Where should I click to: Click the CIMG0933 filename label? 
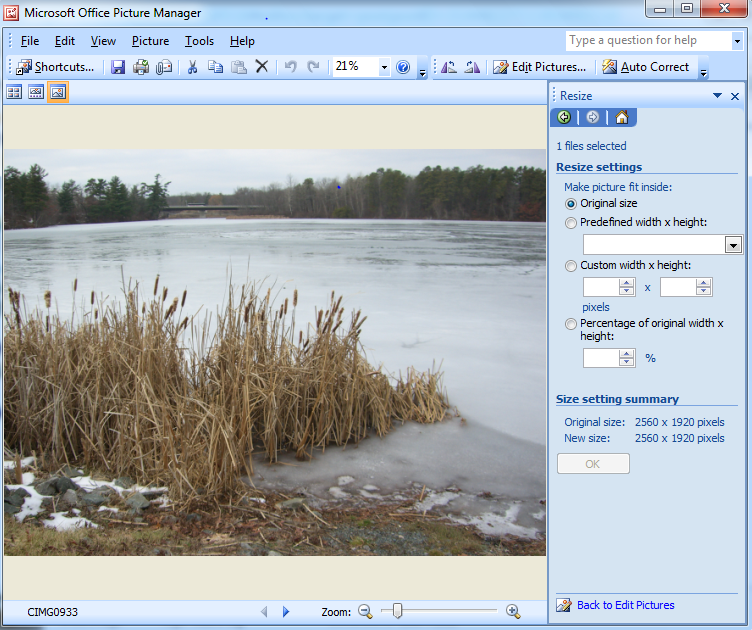click(52, 612)
